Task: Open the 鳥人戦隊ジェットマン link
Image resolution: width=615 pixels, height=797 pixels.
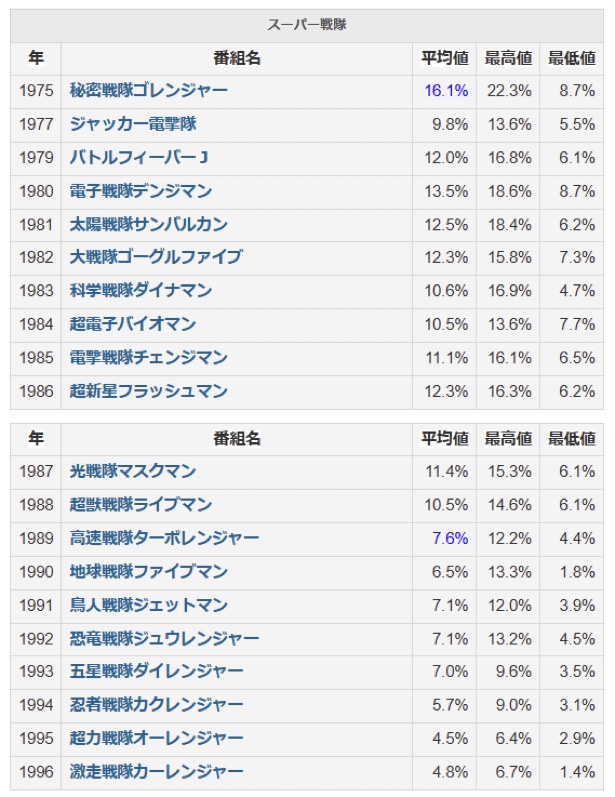Action: pos(148,605)
